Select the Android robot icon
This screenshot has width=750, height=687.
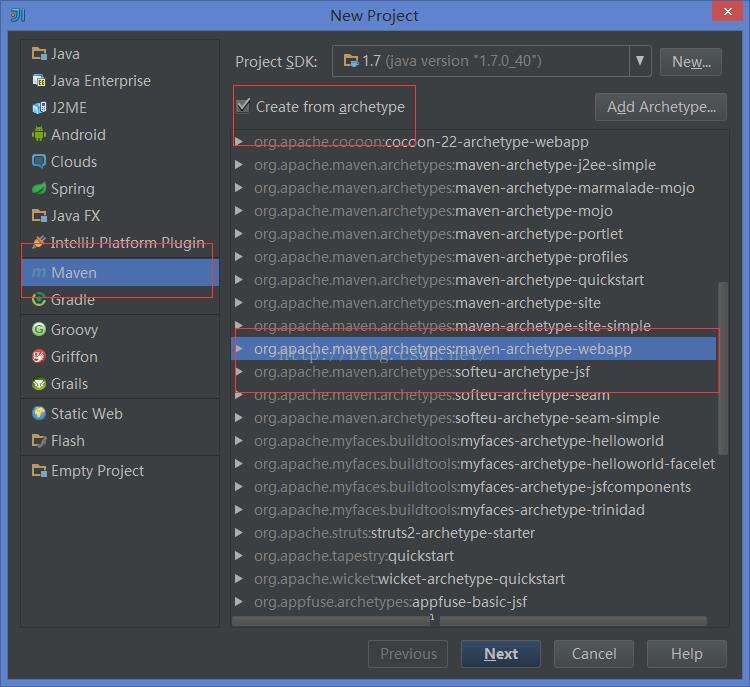[39, 135]
